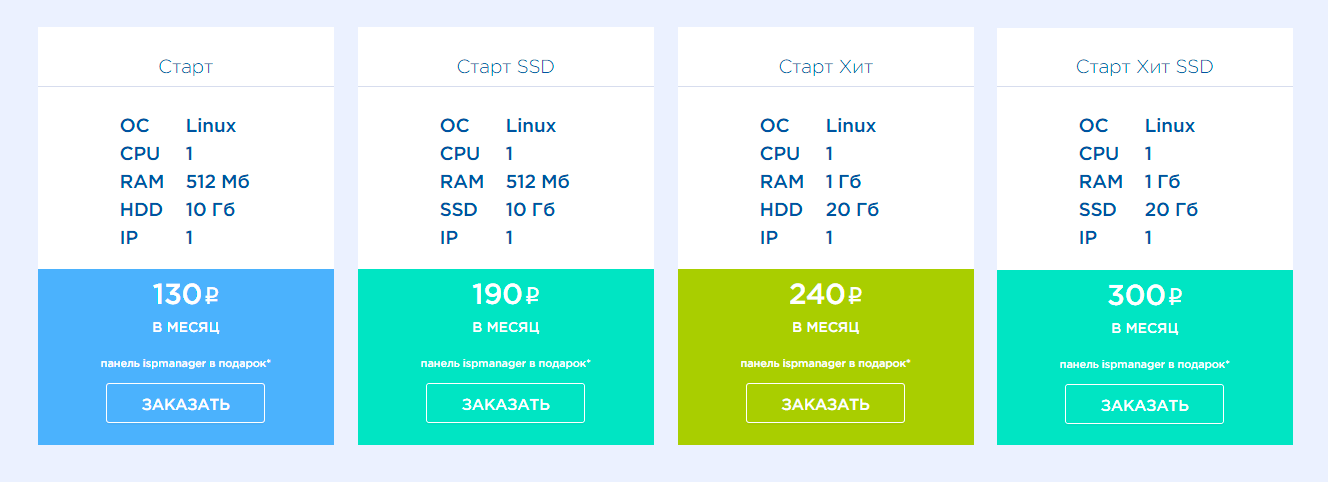The width and height of the screenshot is (1328, 482).
Task: Select the Старт Хит SSD heading
Action: (1144, 67)
